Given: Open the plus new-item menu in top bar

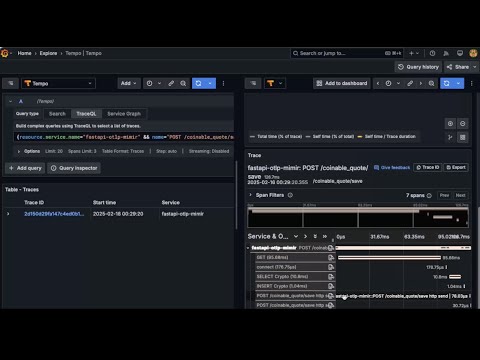Looking at the screenshot, I should tap(414, 53).
